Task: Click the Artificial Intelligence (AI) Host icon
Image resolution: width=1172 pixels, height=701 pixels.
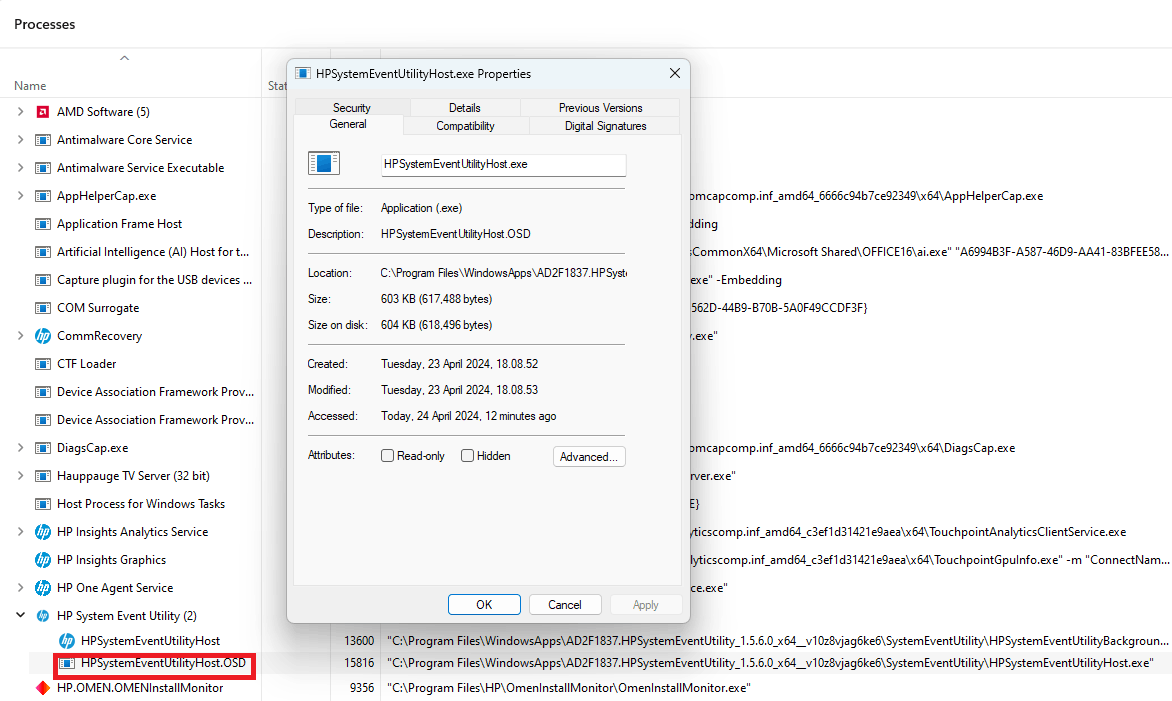Action: [43, 252]
